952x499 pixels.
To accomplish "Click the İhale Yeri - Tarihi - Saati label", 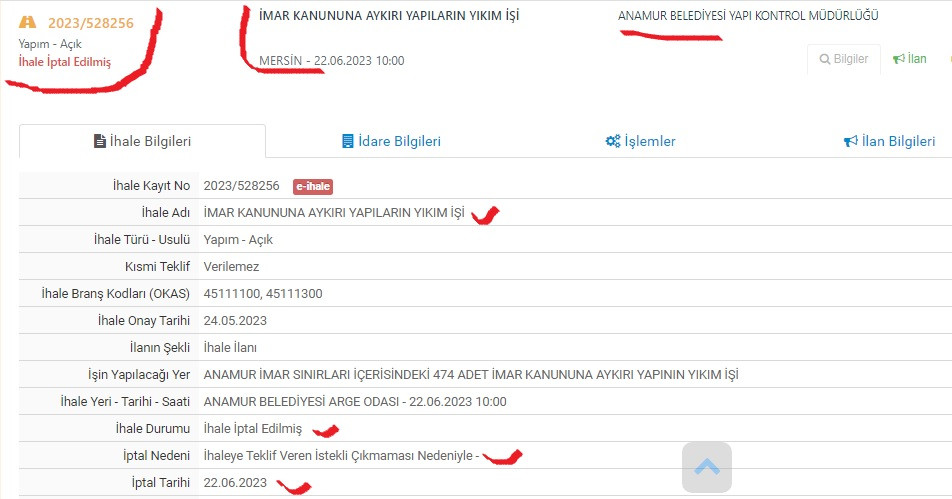I will tap(125, 402).
